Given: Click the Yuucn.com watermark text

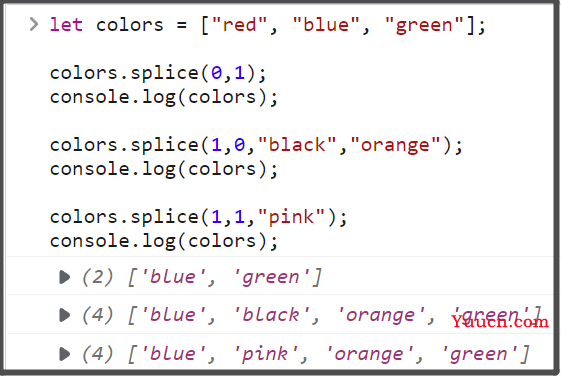Looking at the screenshot, I should tap(500, 322).
